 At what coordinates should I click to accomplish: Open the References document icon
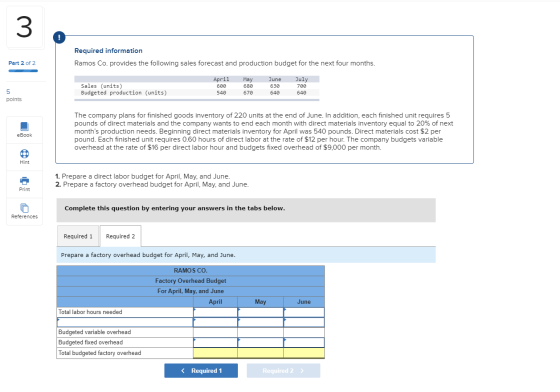(24, 208)
